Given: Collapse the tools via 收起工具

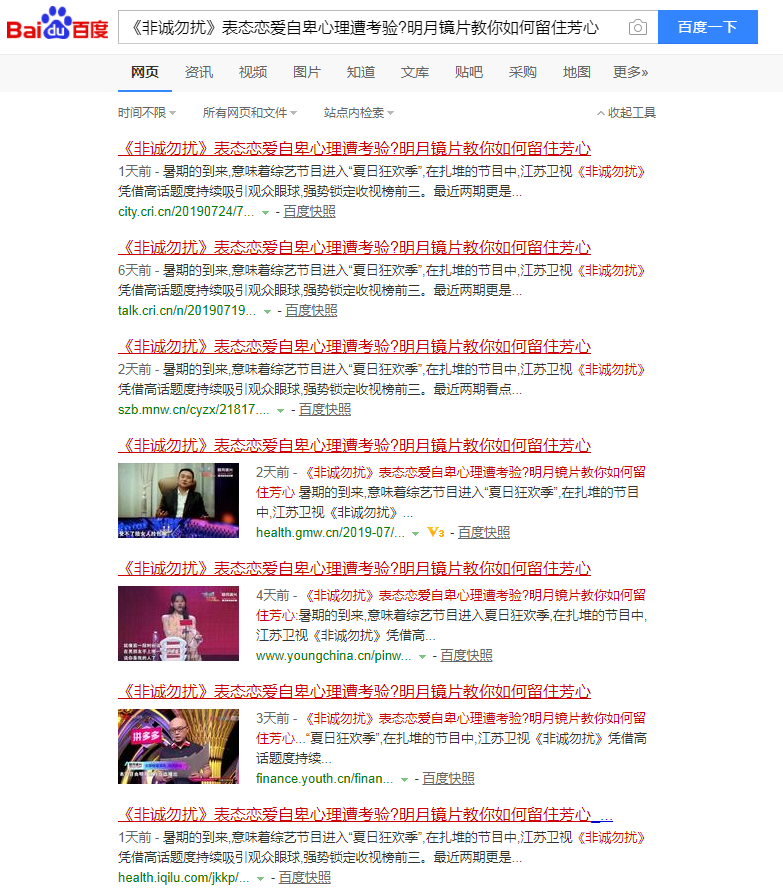Looking at the screenshot, I should [x=626, y=113].
